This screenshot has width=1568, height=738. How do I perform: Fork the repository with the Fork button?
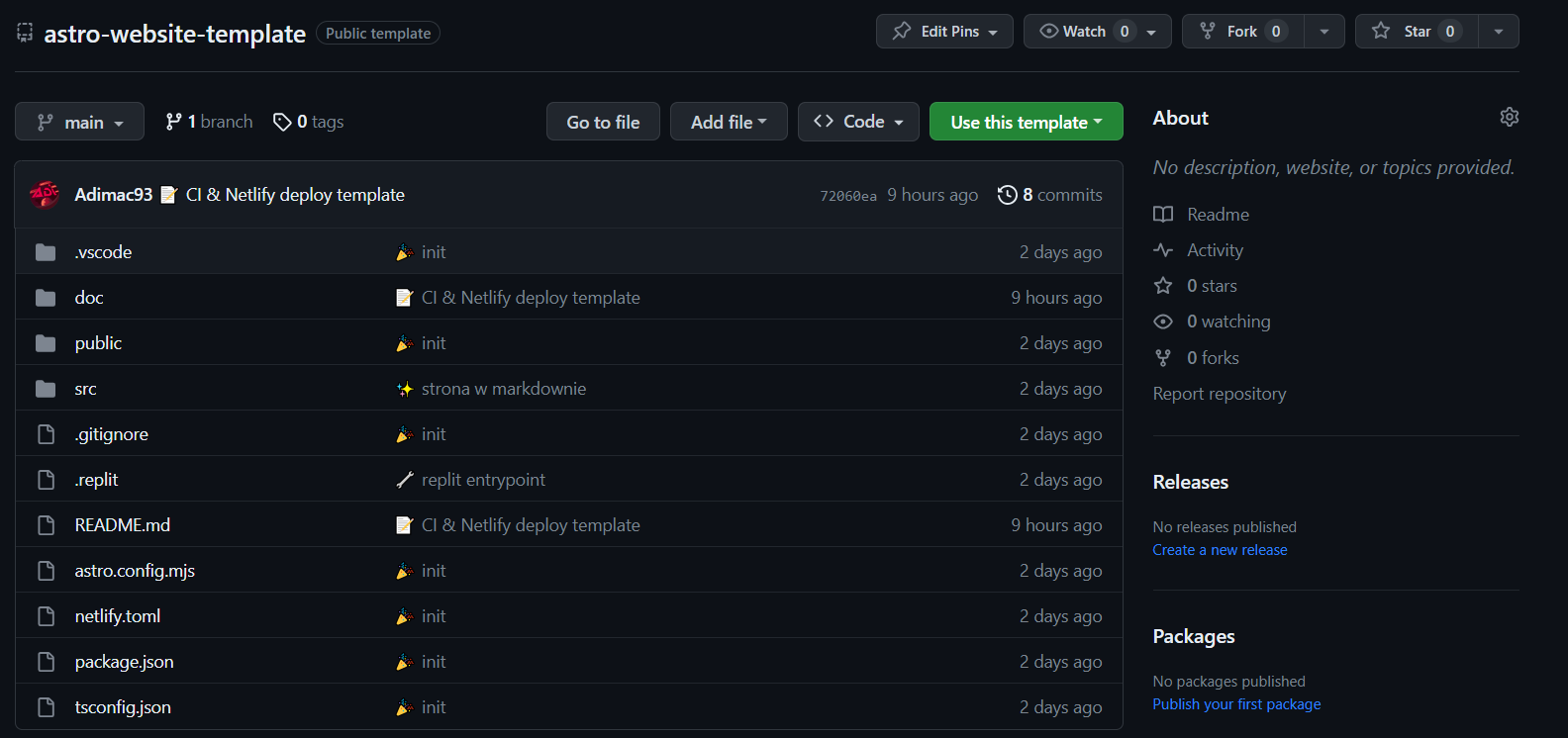[x=1243, y=32]
